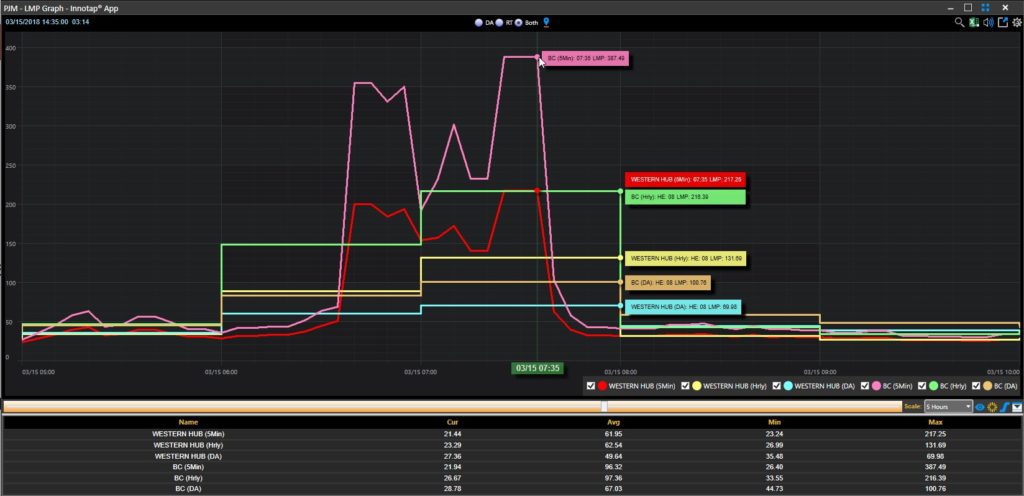Select the BC (5Min) table row name

188,467
